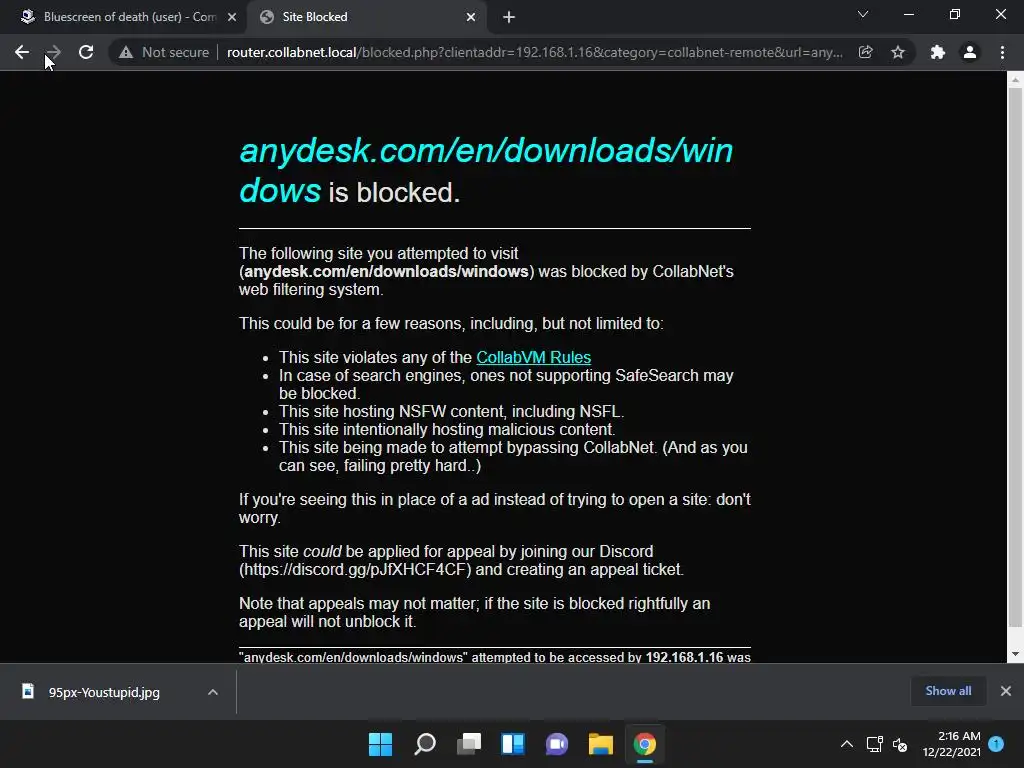Click Show all downloads
The height and width of the screenshot is (768, 1024).
click(x=948, y=691)
